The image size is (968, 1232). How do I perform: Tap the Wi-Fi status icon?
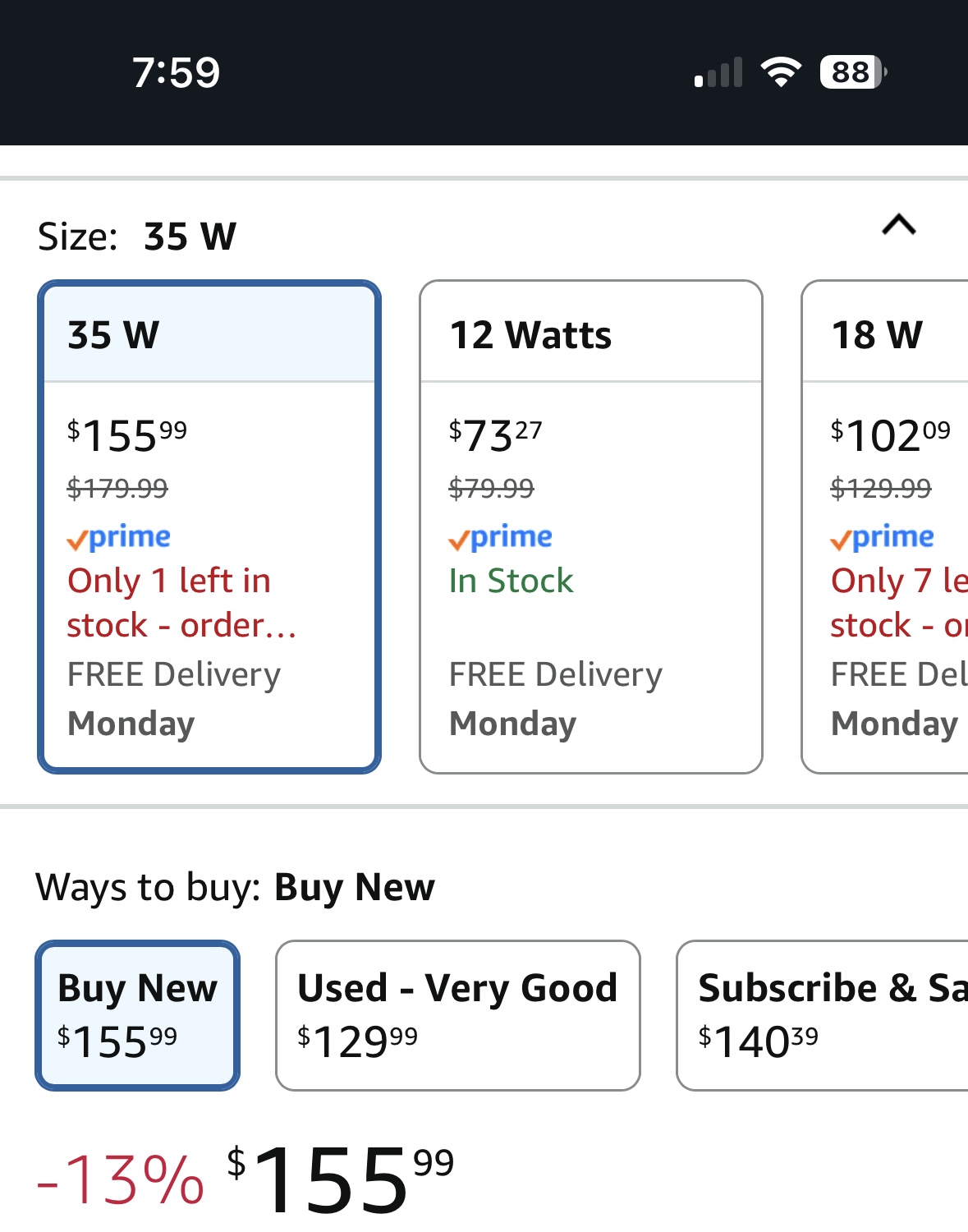(x=782, y=72)
